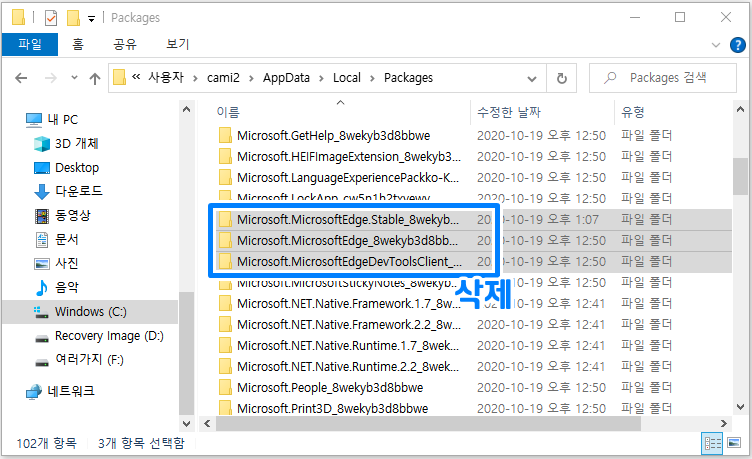Select Desktop in navigation pane
This screenshot has height=459, width=752.
[66, 167]
